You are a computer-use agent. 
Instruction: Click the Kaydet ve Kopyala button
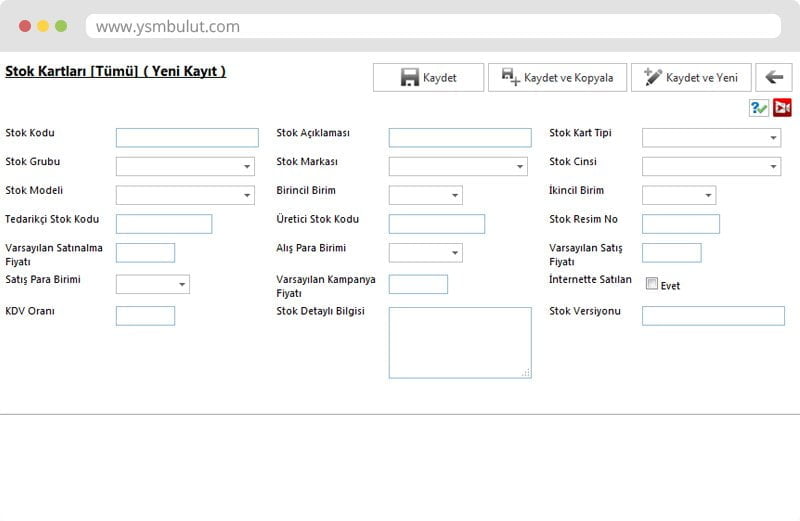click(x=557, y=78)
